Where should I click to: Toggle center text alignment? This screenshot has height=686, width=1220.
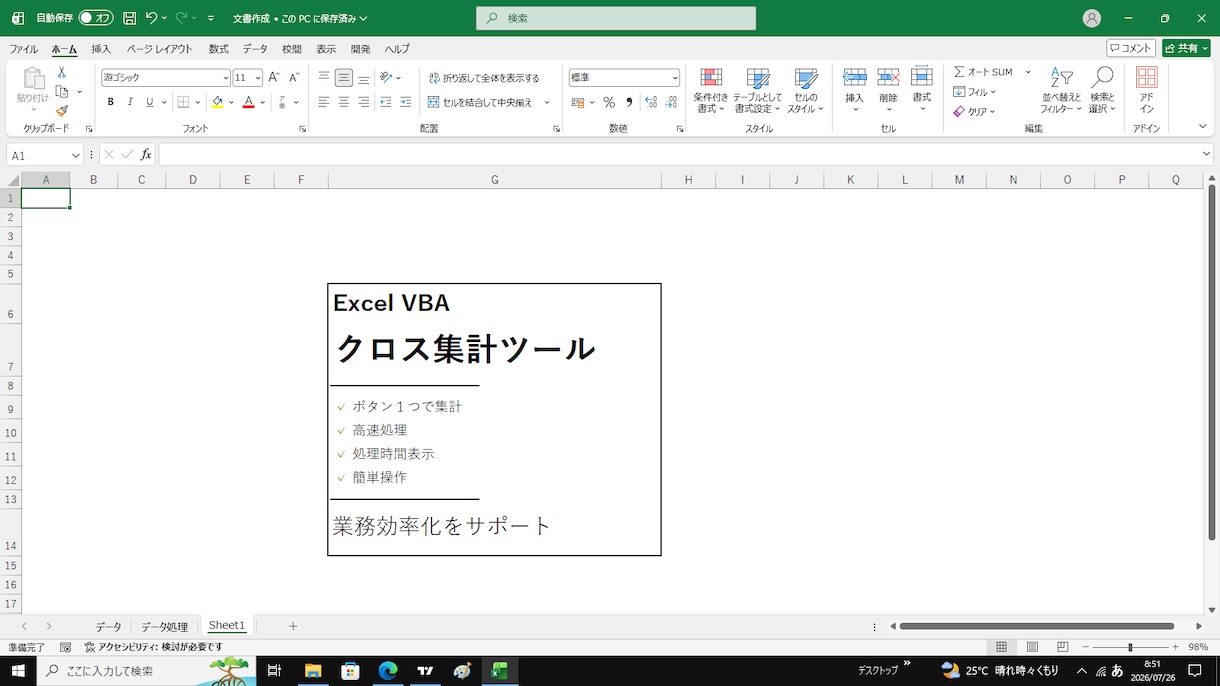344,102
